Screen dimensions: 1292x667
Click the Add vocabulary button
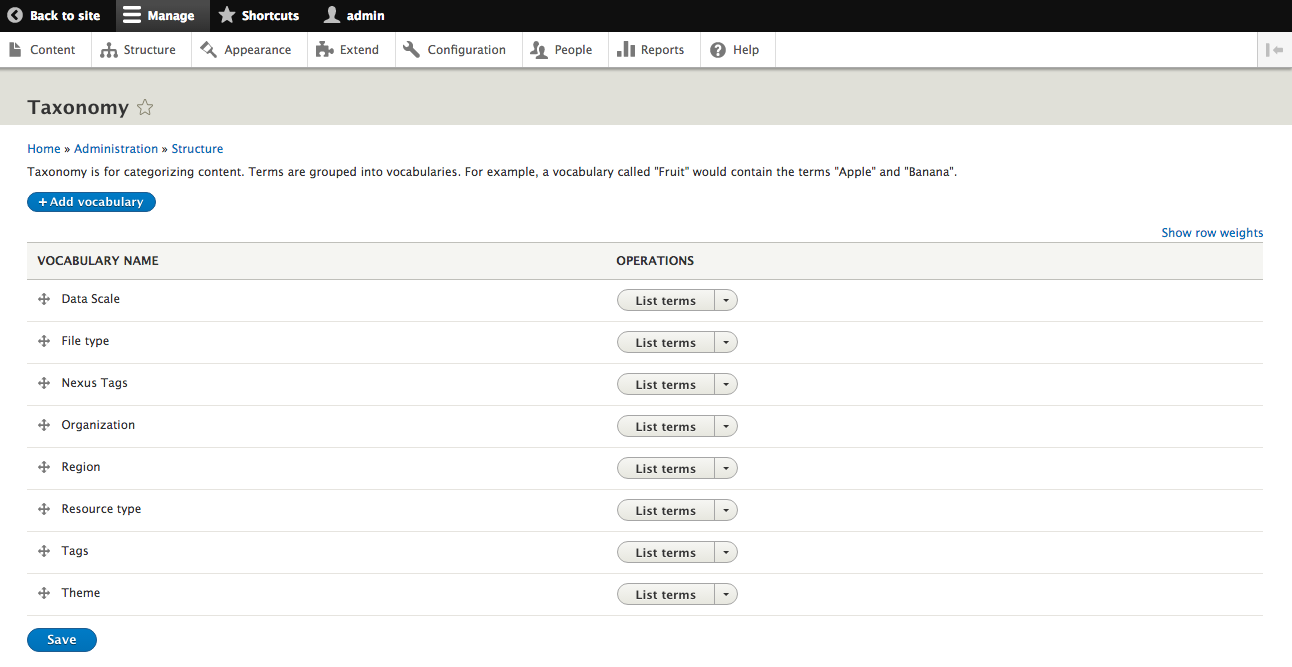91,202
